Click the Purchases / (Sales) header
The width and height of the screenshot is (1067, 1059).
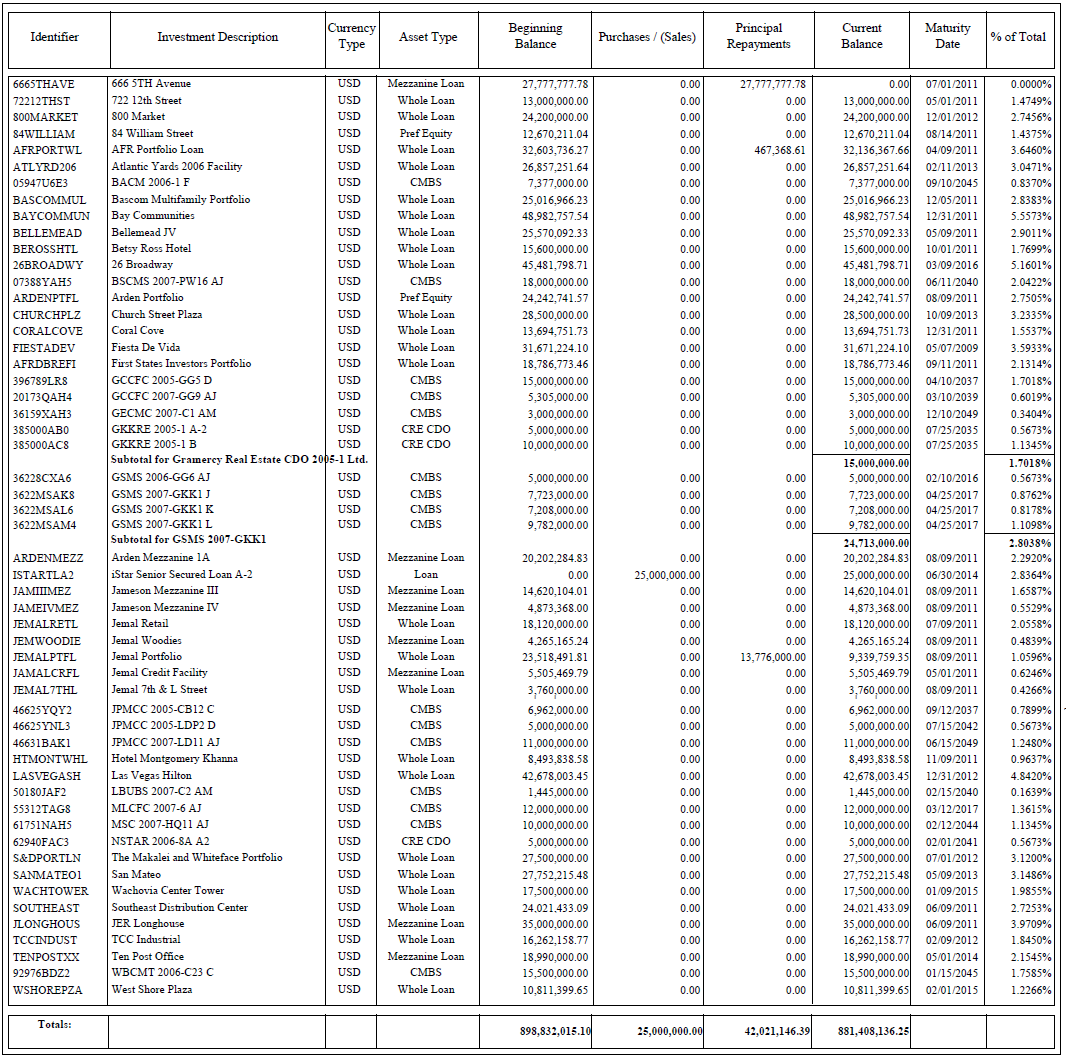point(646,37)
